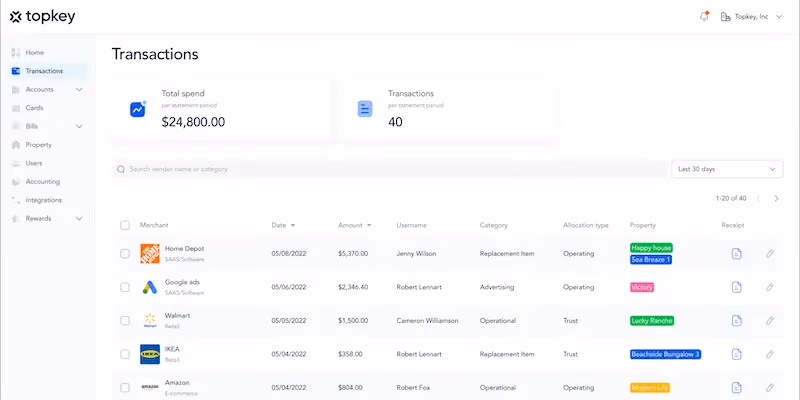This screenshot has height=400, width=800.
Task: Click the search magnifier icon
Action: [x=121, y=169]
